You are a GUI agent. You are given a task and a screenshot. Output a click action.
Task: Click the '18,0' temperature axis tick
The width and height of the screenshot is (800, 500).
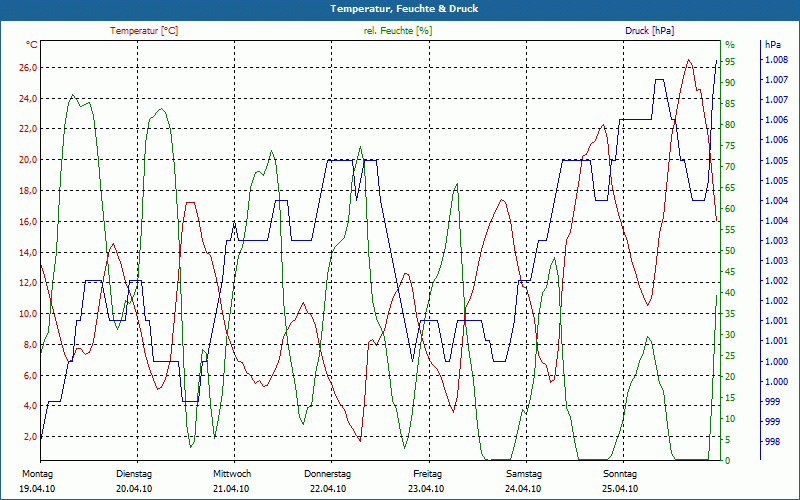[28, 191]
